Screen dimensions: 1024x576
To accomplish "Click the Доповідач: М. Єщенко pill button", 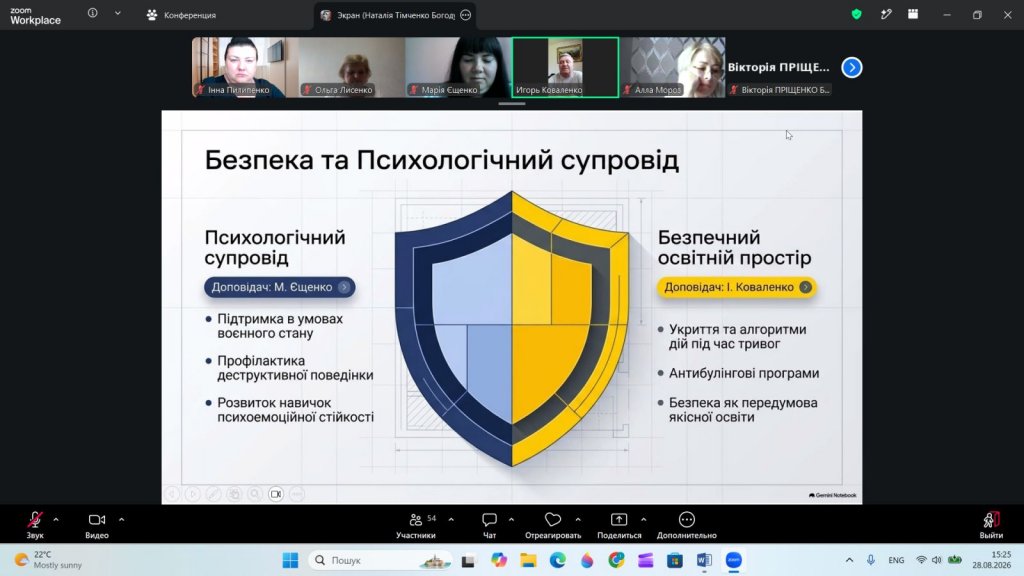I will pyautogui.click(x=280, y=287).
